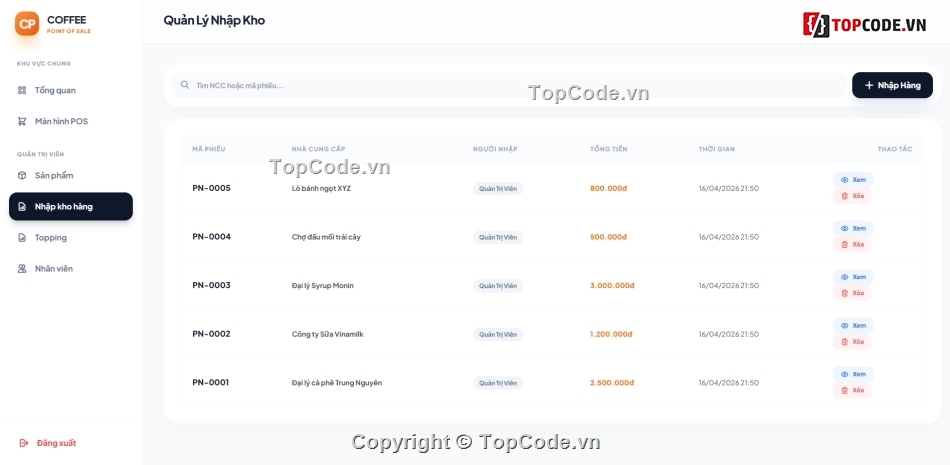Click the Nhân viên people icon
950x465 pixels.
22,269
